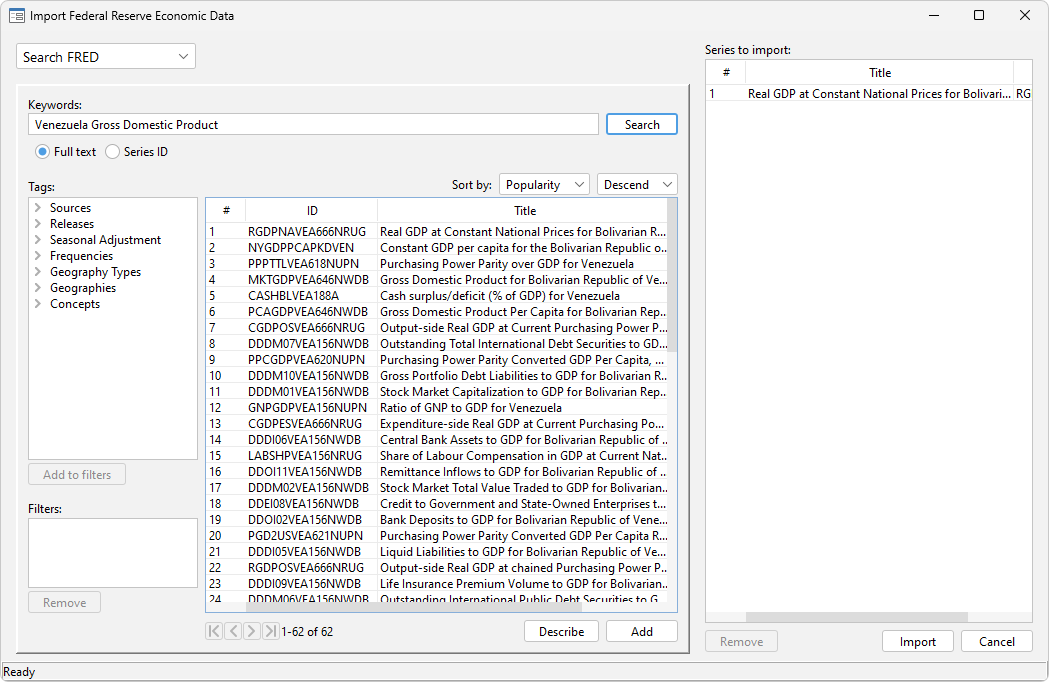Expand the Sources tag node
The image size is (1049, 682).
pos(38,207)
